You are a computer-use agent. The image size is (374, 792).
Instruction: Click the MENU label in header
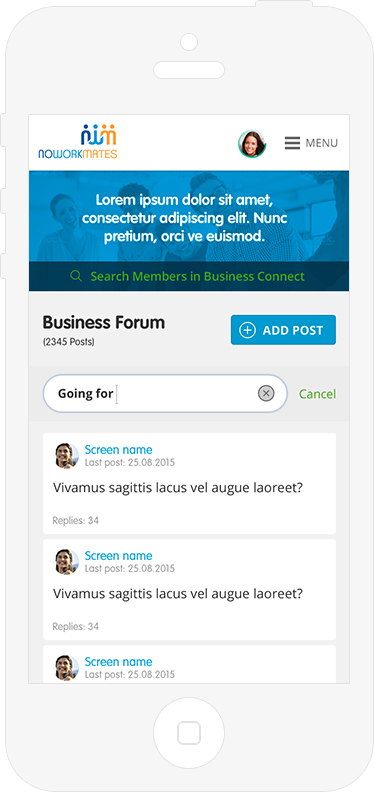pyautogui.click(x=322, y=143)
